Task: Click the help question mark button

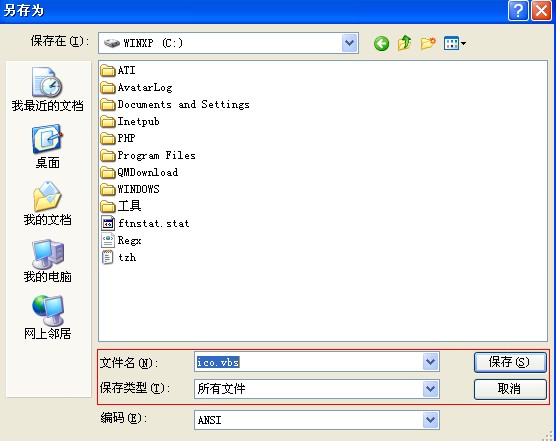Action: (518, 11)
